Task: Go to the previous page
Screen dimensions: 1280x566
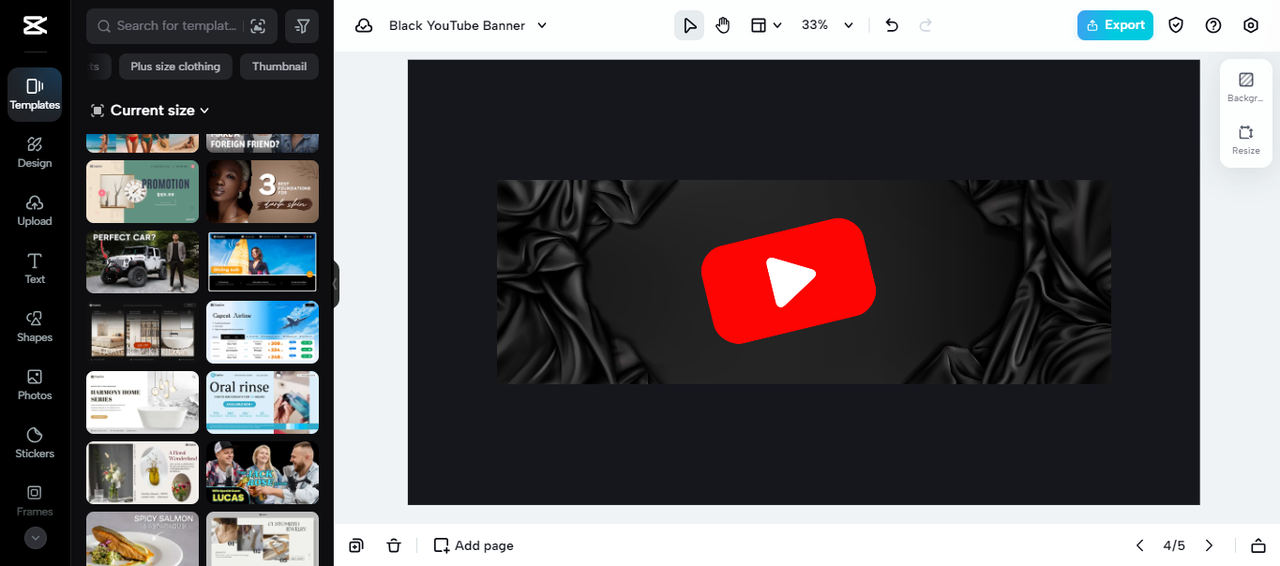Action: 1139,545
